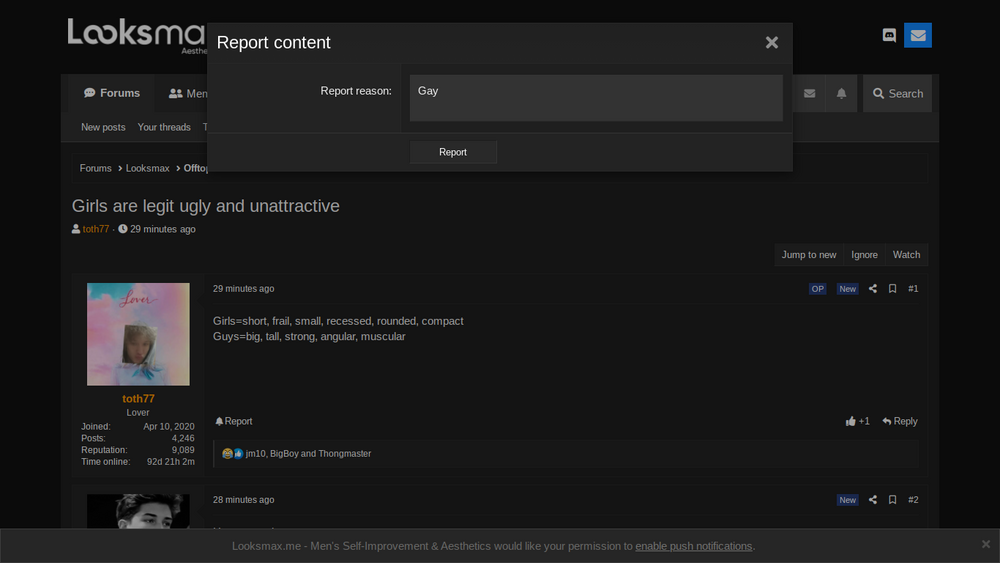Click the Ignore thread button
Screen dimensions: 1000x563
[x=864, y=255]
